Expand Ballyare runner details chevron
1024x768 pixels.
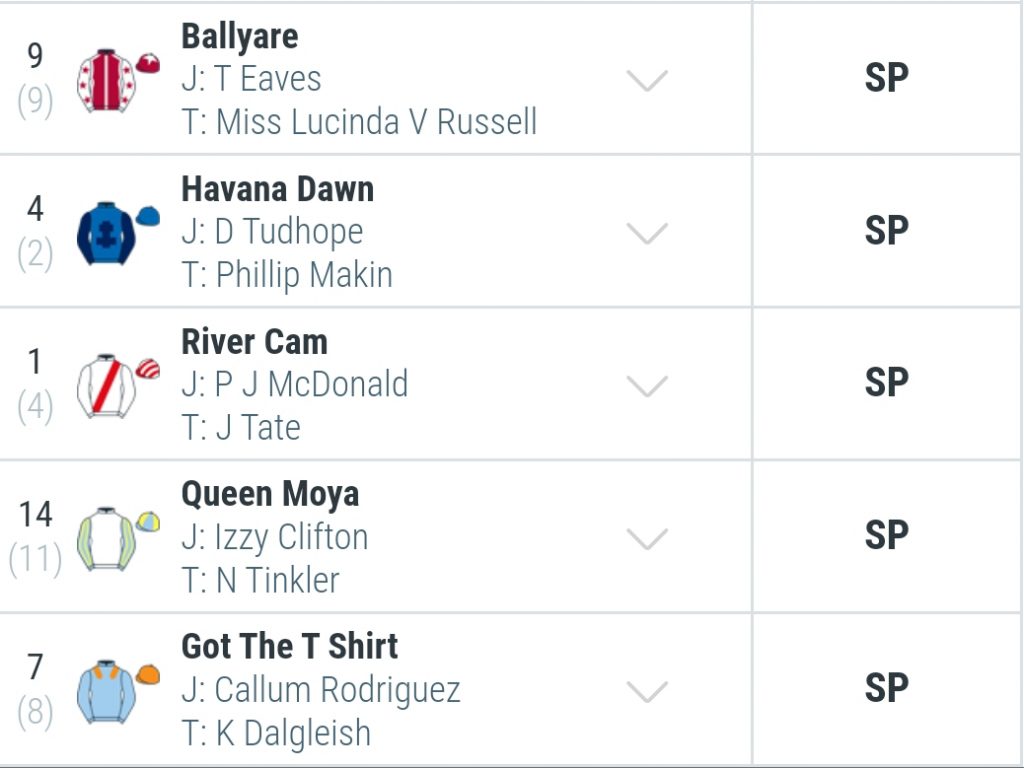pyautogui.click(x=647, y=80)
